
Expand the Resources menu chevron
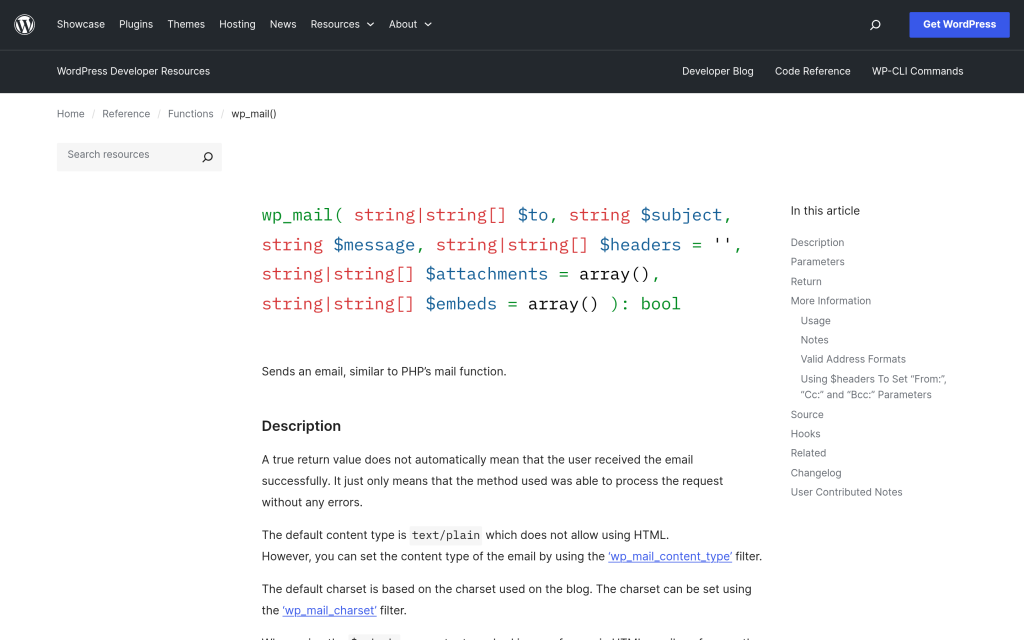(x=370, y=25)
